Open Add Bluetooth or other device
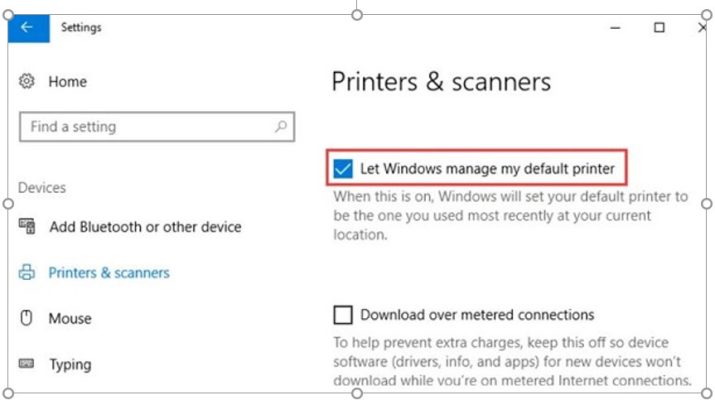Screen dimensions: 715x400 click(145, 227)
